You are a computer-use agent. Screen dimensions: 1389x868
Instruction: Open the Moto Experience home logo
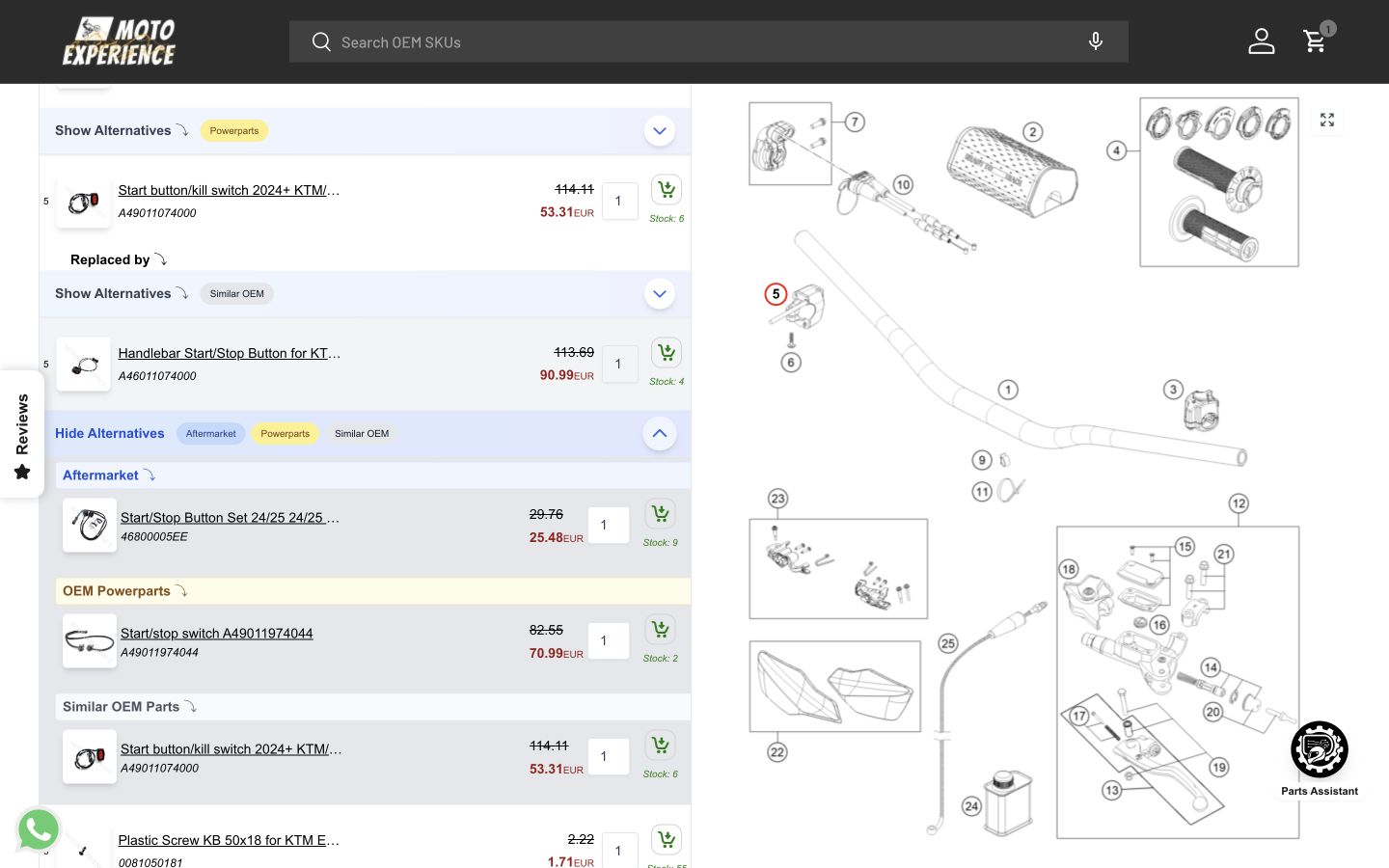(119, 41)
